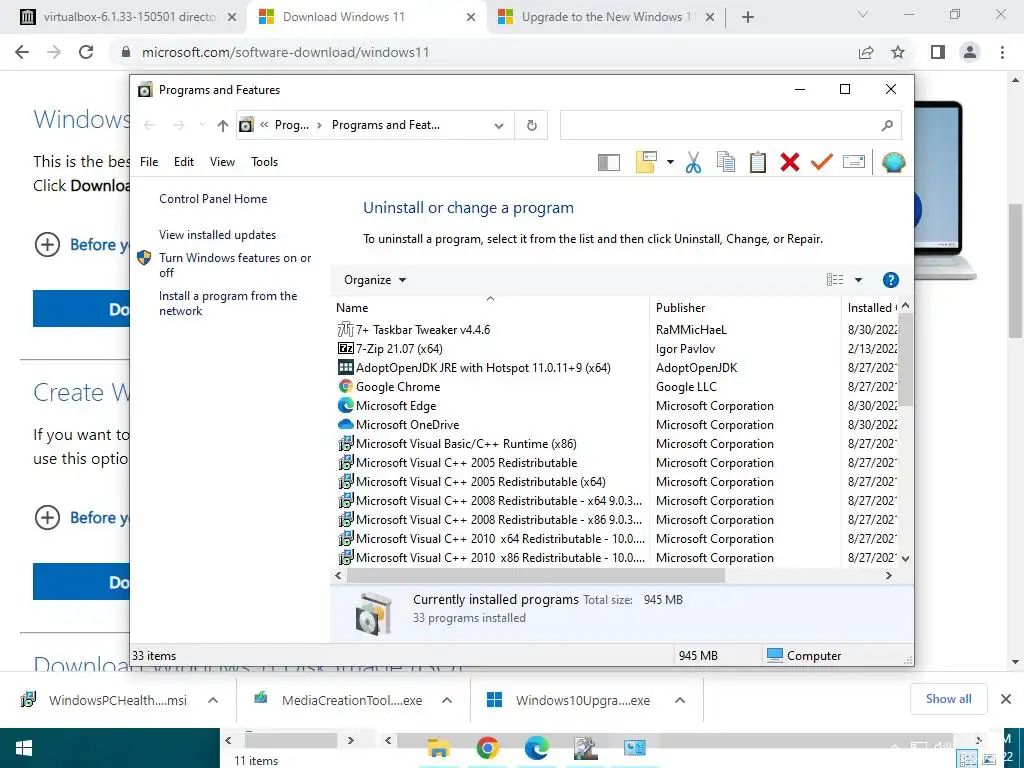The height and width of the screenshot is (768, 1024).
Task: Click the Paste clipboard toolbar icon
Action: [x=758, y=162]
